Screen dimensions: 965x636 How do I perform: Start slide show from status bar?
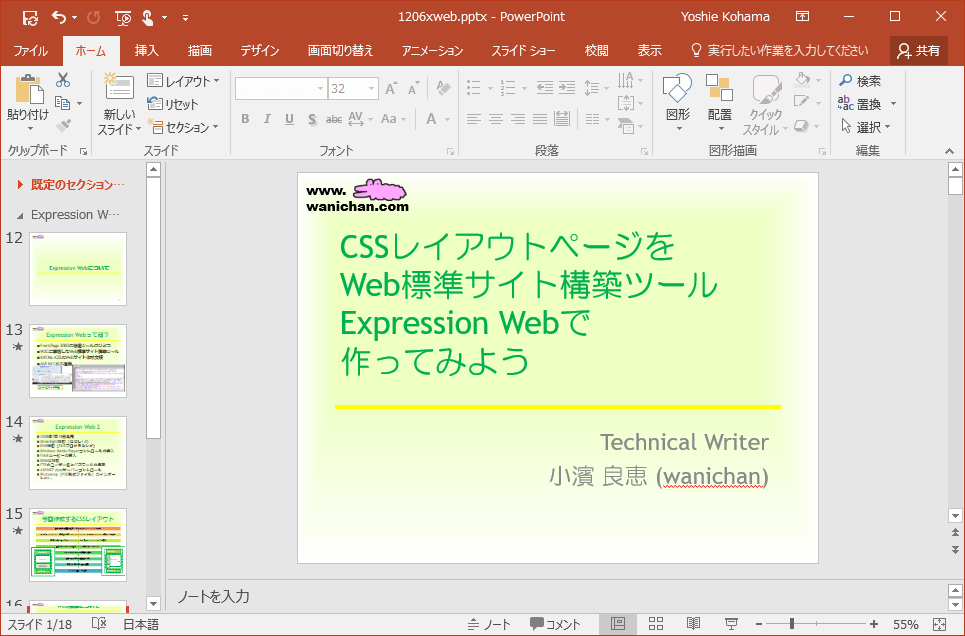pos(731,624)
